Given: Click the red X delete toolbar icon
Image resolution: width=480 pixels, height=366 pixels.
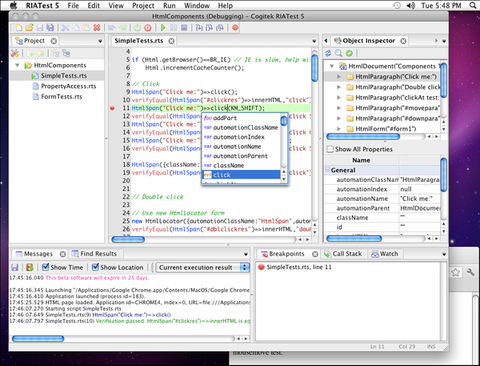Looking at the screenshot, I should pos(97,28).
